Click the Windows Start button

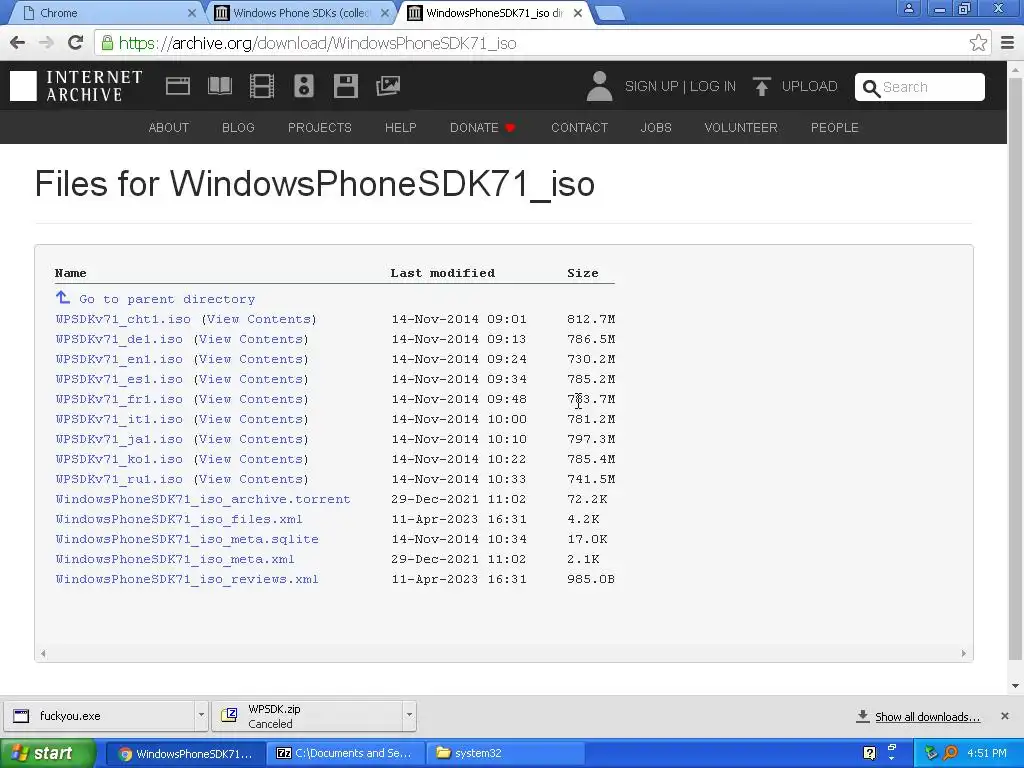(x=47, y=754)
